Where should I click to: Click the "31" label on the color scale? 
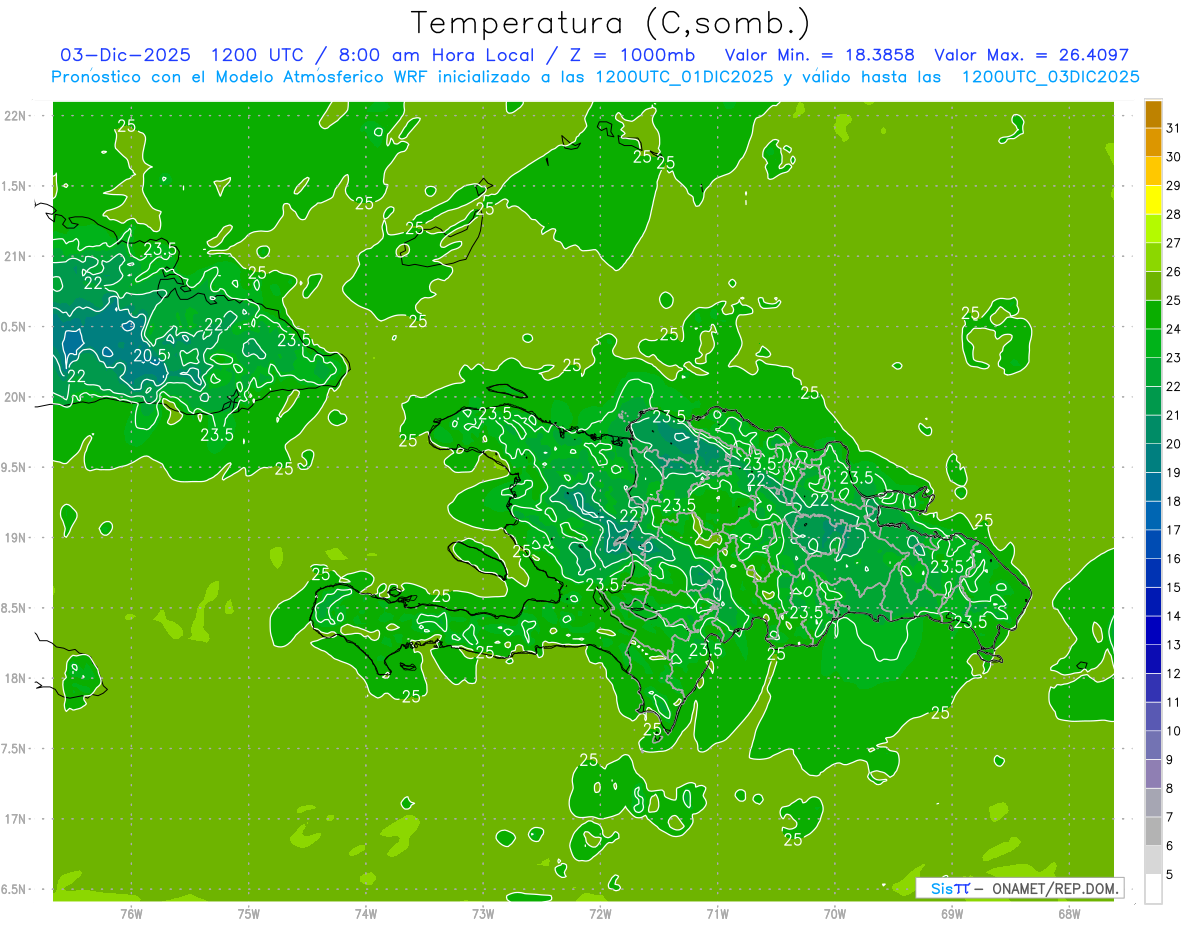pos(1173,128)
